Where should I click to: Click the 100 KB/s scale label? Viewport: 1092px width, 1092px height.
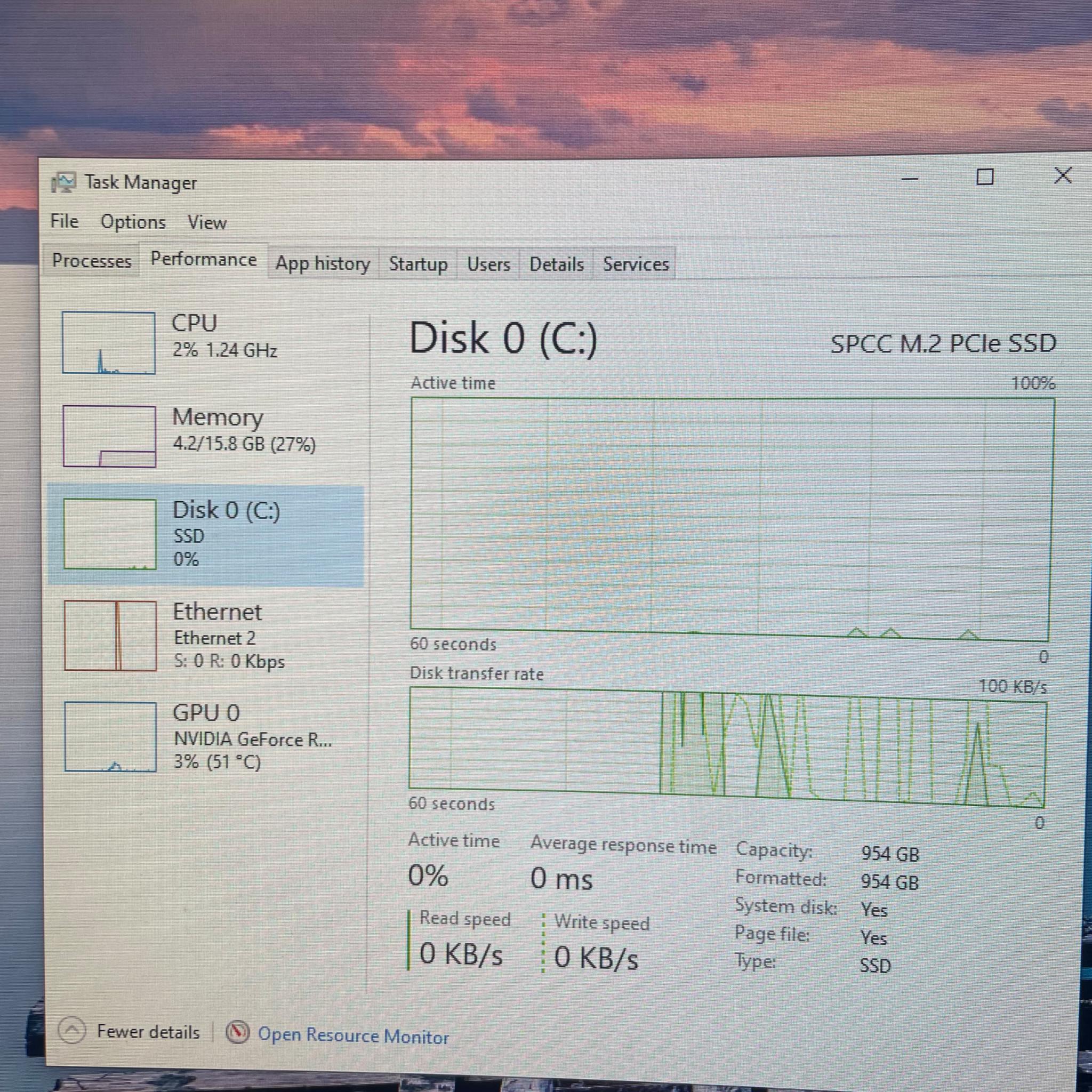click(1013, 686)
